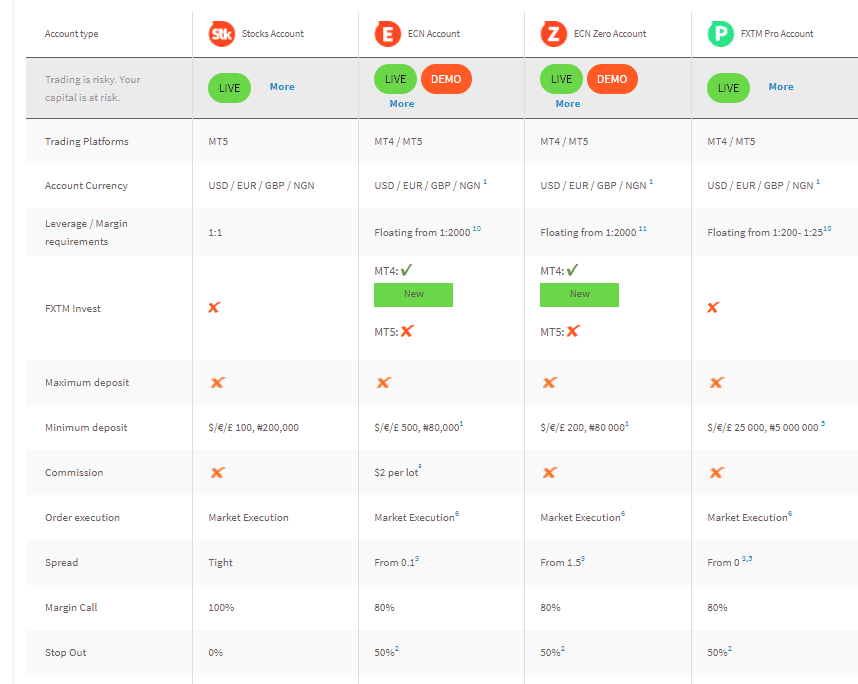Click 'Floating from 1:200- 1:25' leverage text
Screen dimensions: 858x684
click(765, 233)
